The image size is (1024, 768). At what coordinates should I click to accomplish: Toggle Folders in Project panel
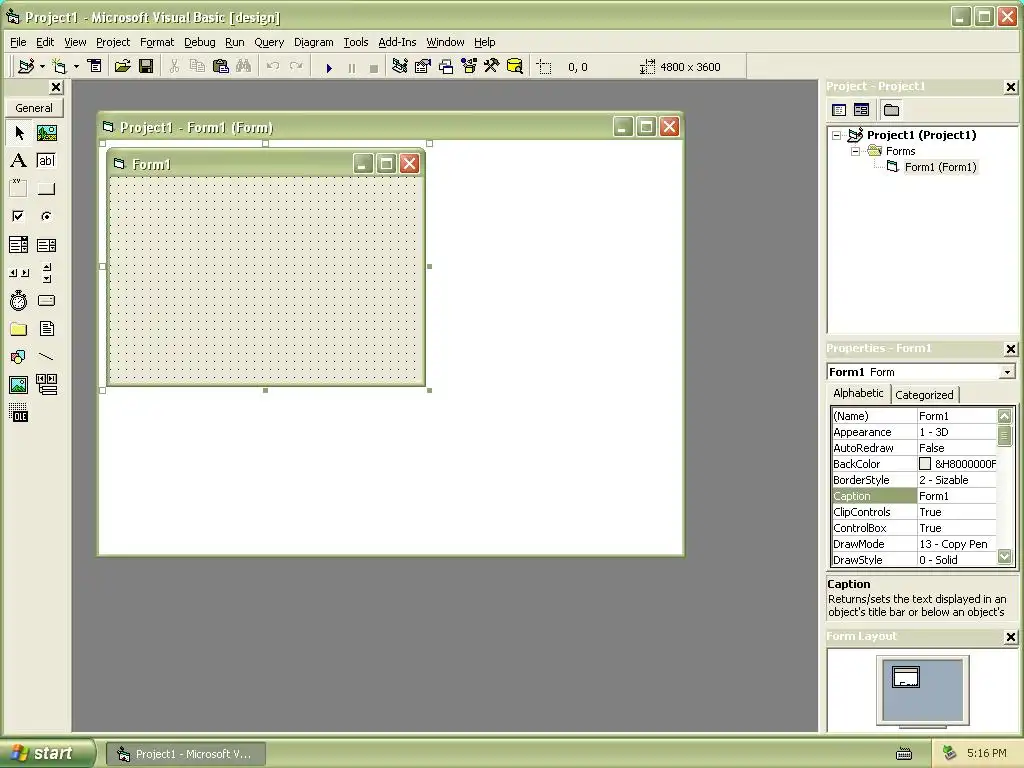[891, 110]
